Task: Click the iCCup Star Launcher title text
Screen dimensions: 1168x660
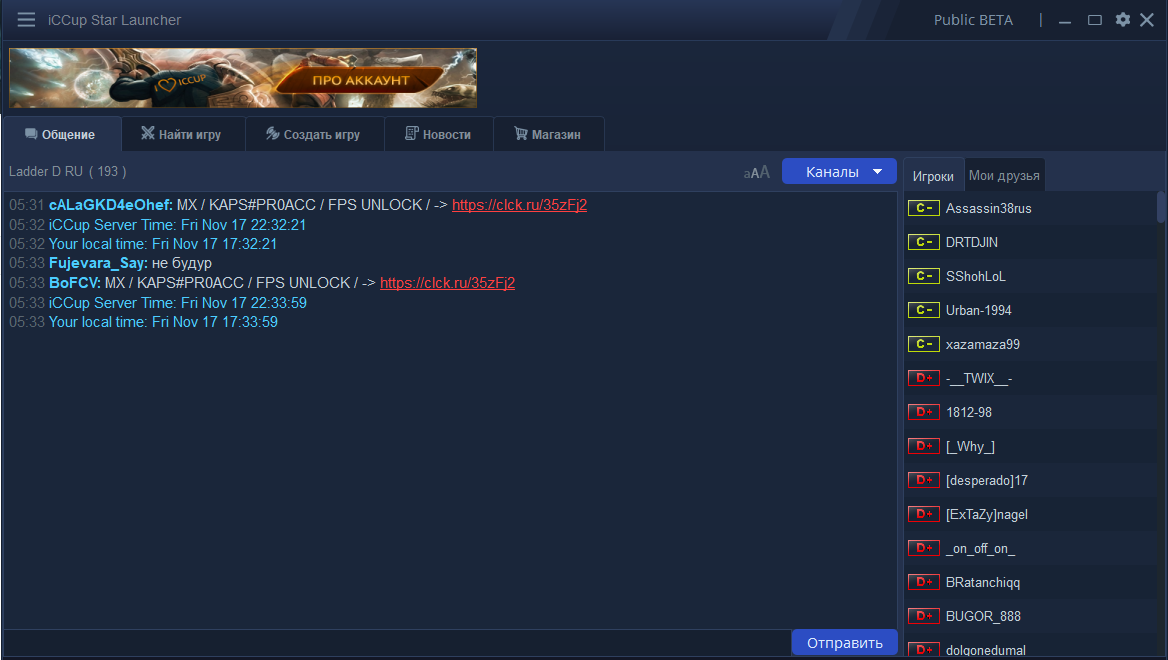Action: pyautogui.click(x=114, y=20)
